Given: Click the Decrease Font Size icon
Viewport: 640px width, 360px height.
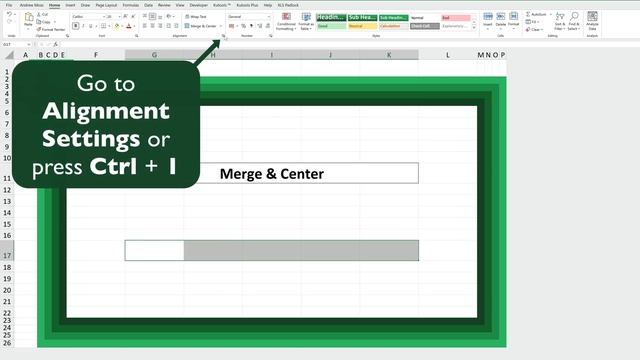Looking at the screenshot, I should tap(133, 16).
